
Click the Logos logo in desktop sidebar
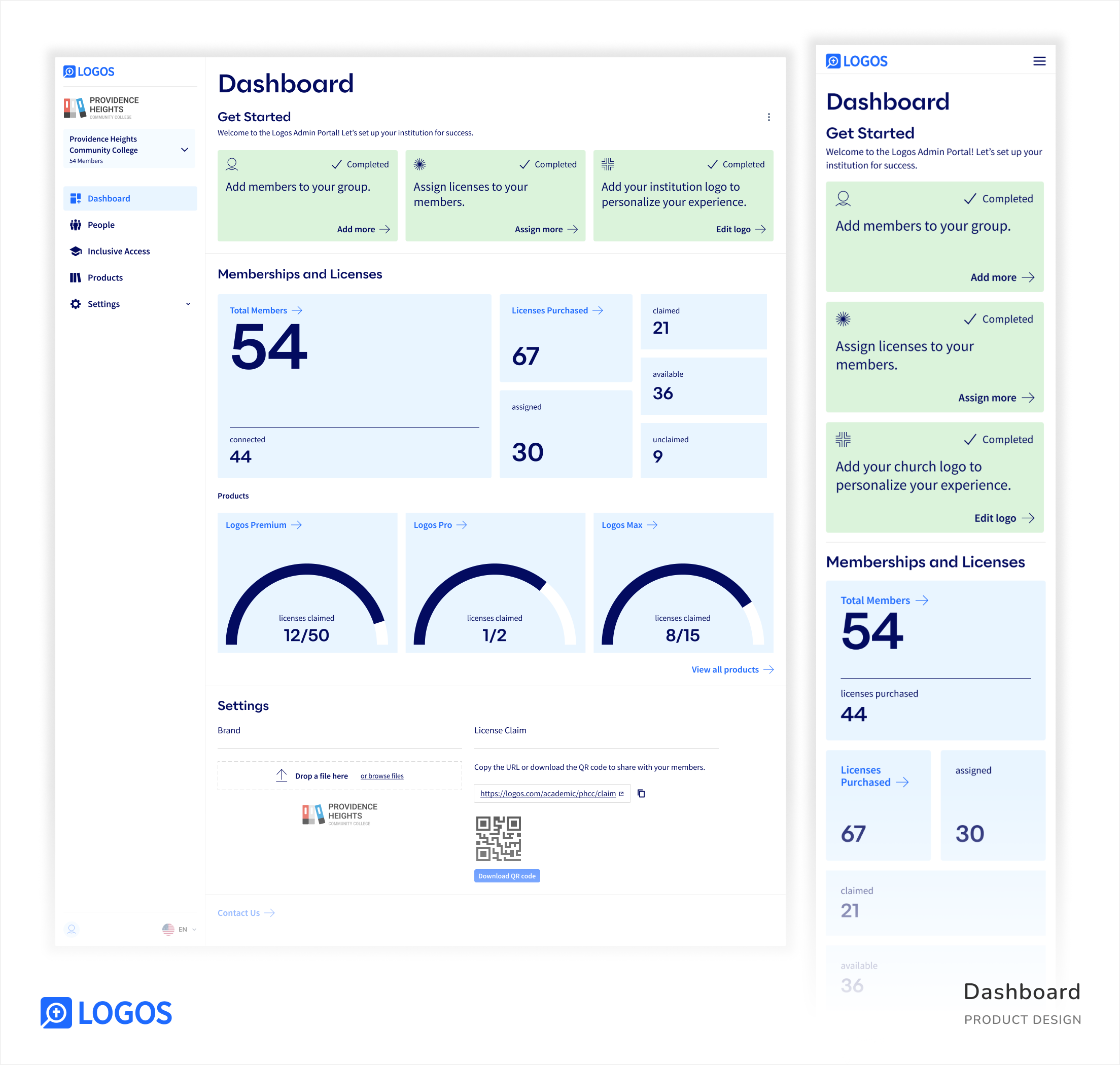click(x=89, y=72)
